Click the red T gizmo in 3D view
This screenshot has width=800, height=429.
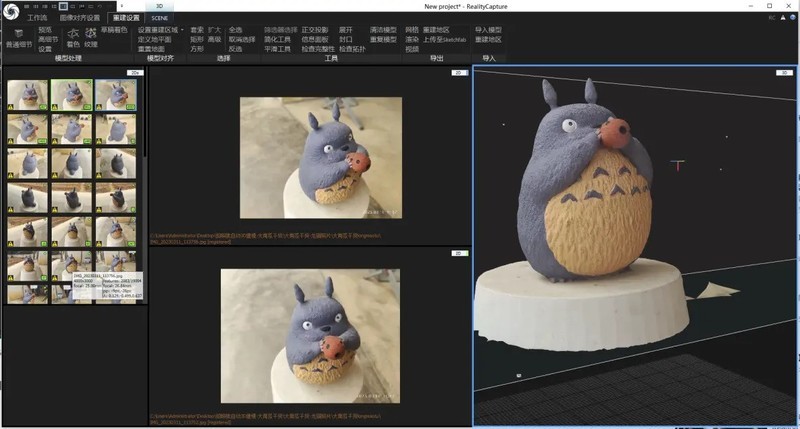[678, 165]
